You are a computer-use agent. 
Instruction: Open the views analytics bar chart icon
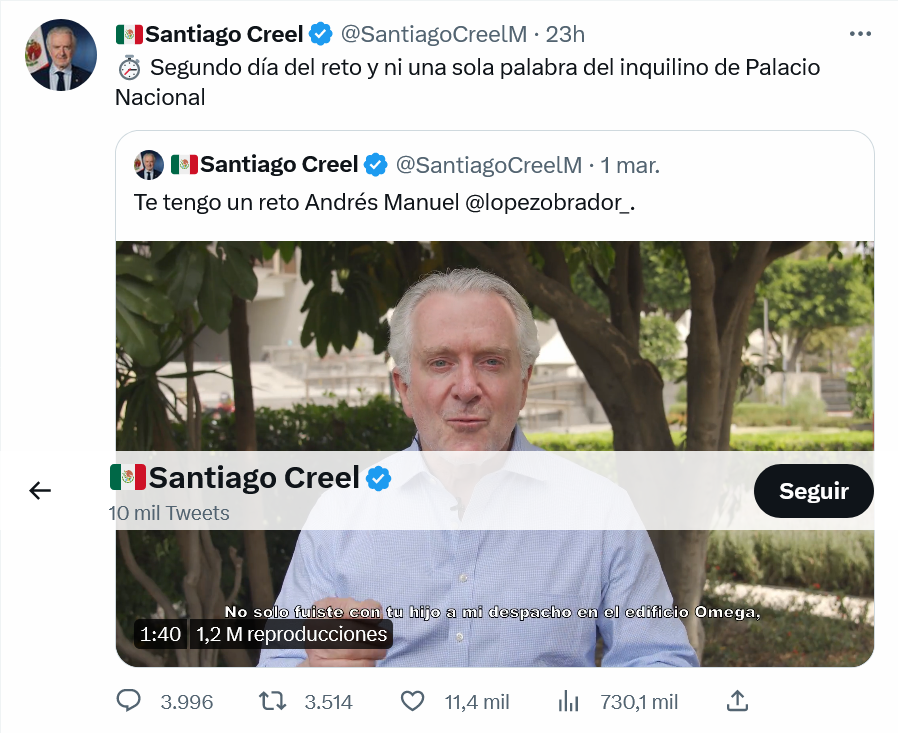pos(569,701)
